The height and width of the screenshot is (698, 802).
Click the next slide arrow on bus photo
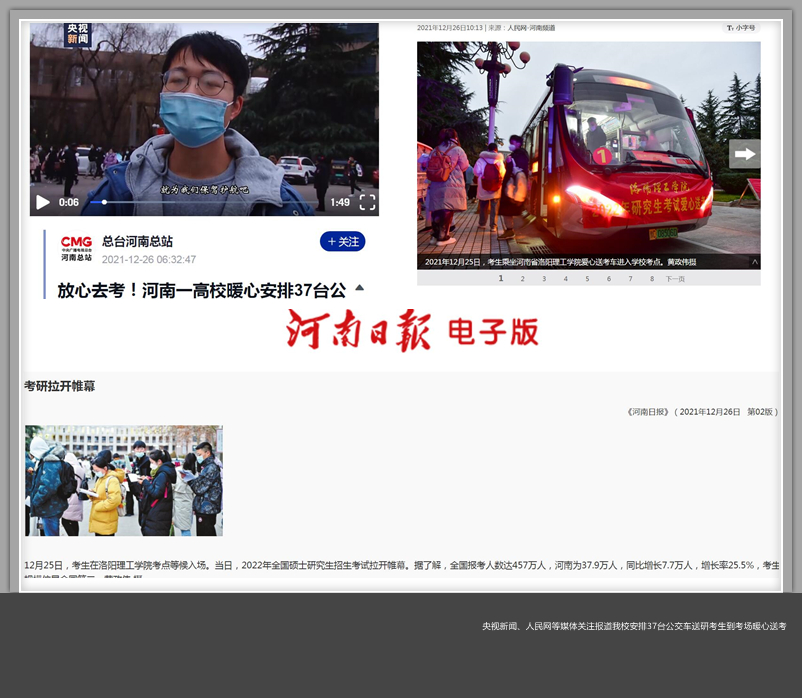[x=744, y=154]
